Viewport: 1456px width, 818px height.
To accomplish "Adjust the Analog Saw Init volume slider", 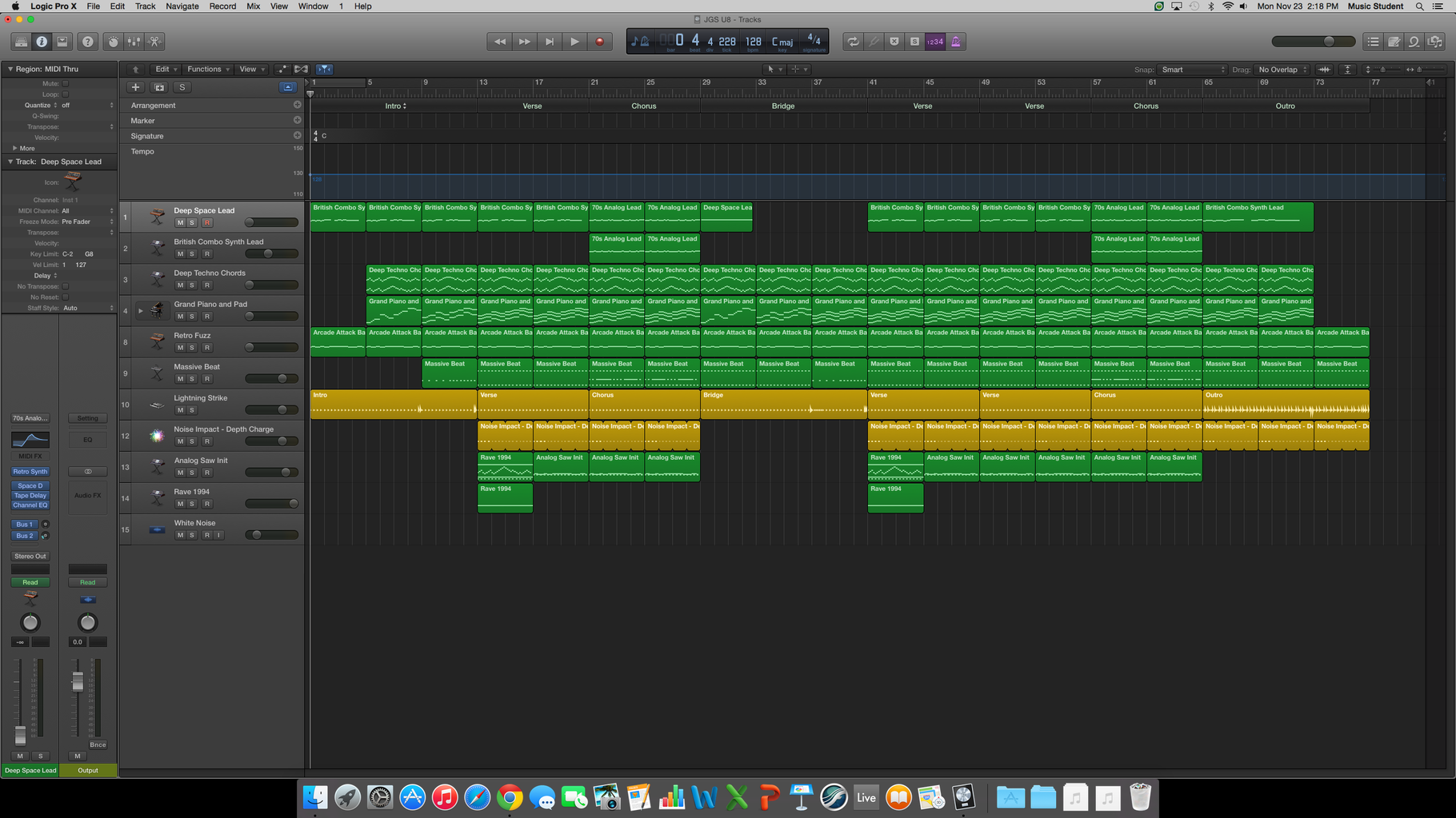I will (x=285, y=473).
